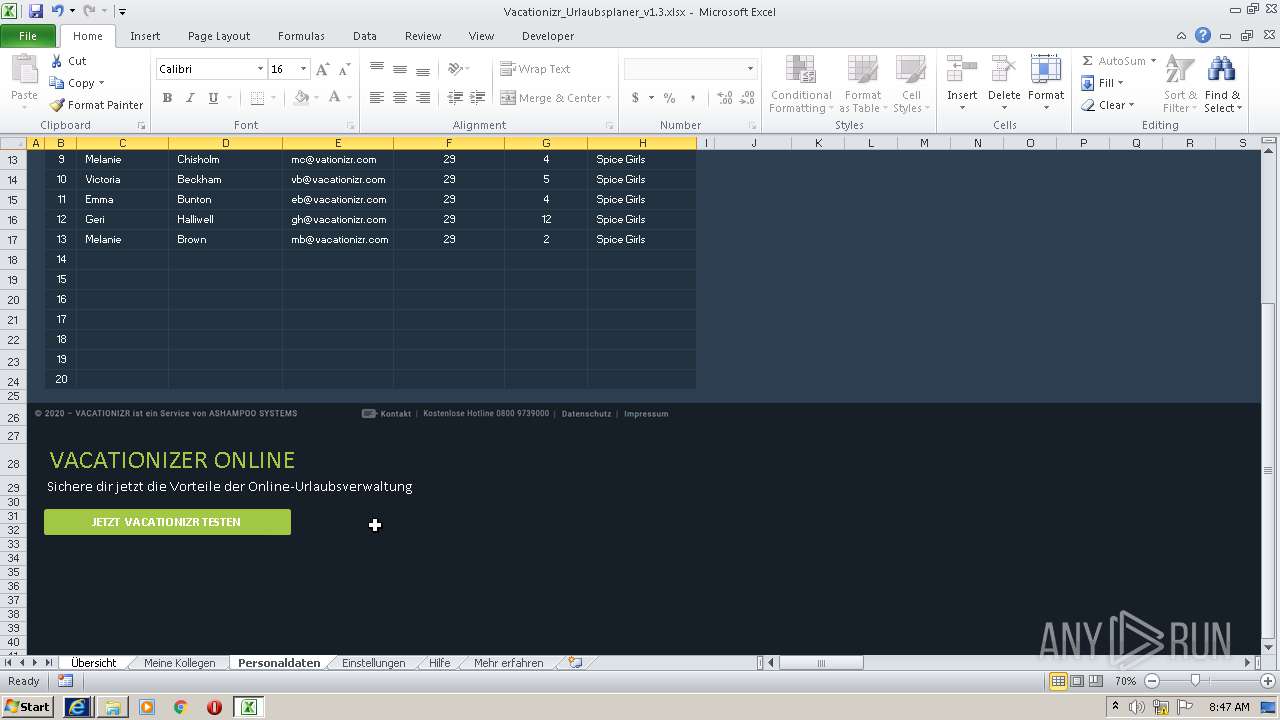This screenshot has height=720, width=1280.
Task: Expand Font group dialog launcher
Action: pos(351,126)
